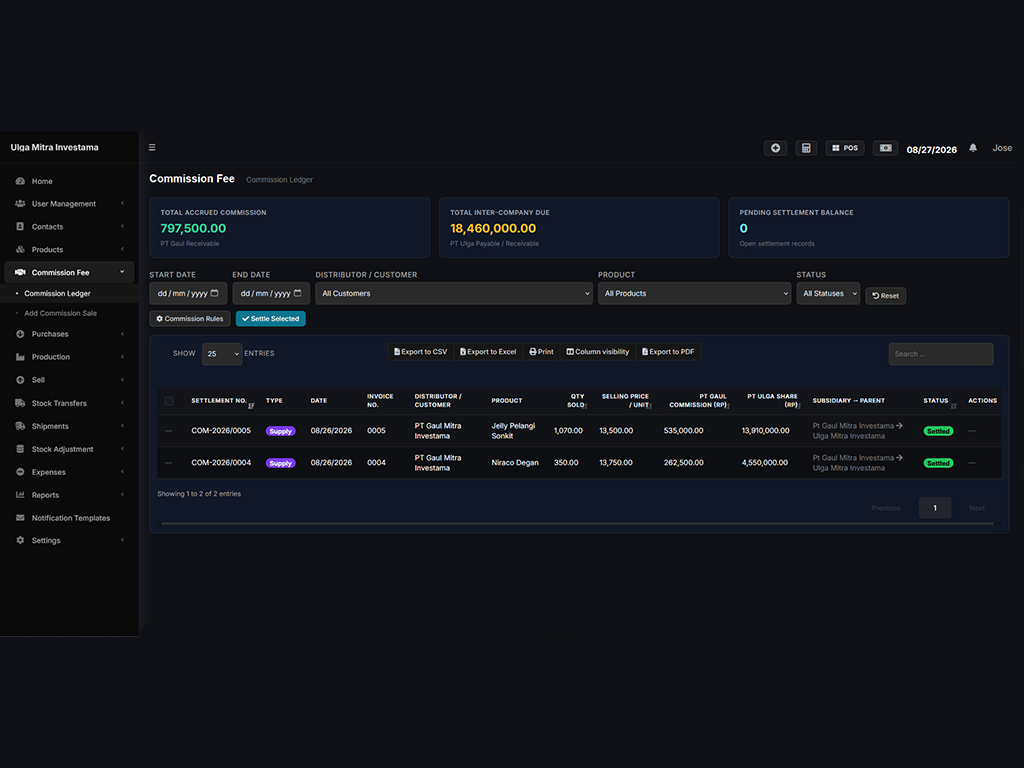The height and width of the screenshot is (768, 1024).
Task: Click the Settled badge for COM-2026/0004
Action: point(938,463)
